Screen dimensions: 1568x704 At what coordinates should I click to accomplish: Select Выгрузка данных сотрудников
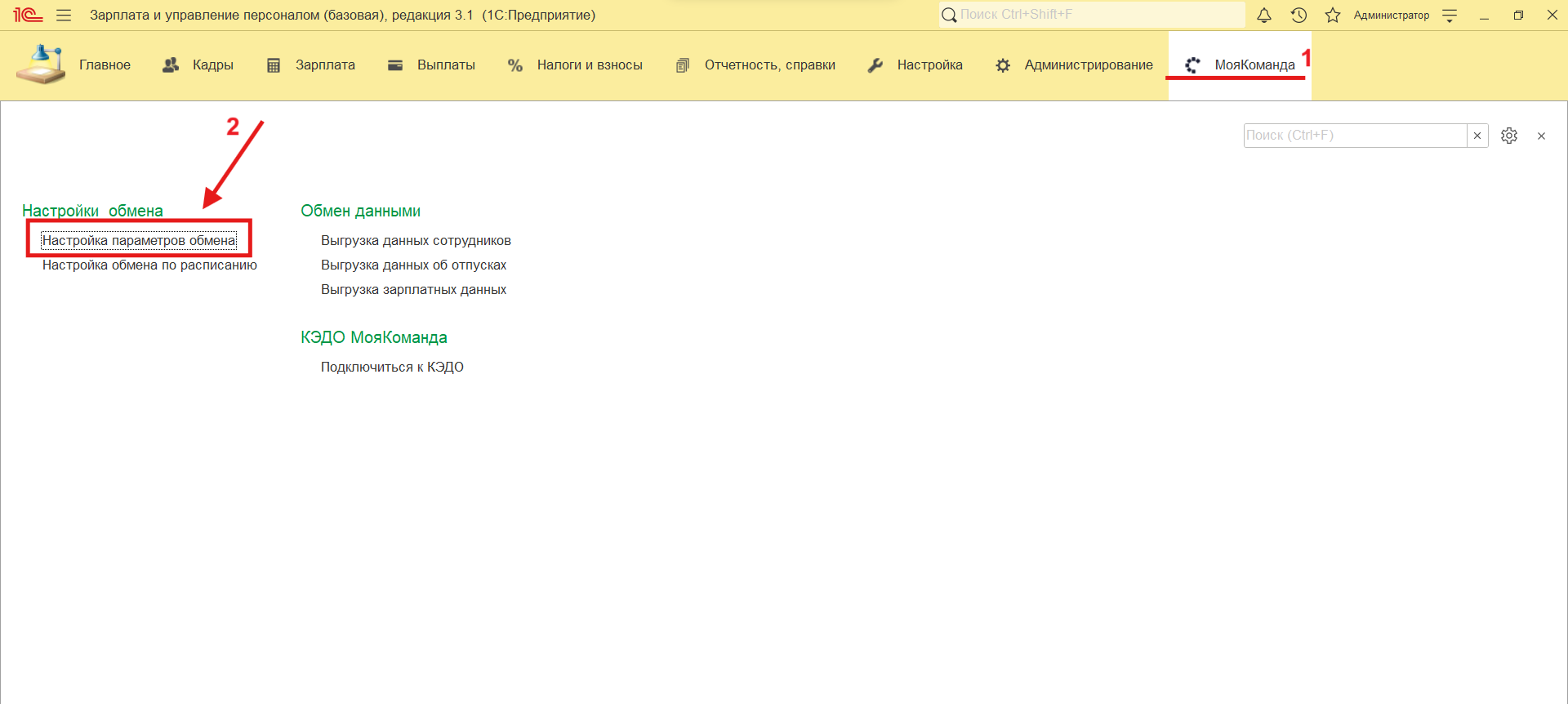pos(416,241)
